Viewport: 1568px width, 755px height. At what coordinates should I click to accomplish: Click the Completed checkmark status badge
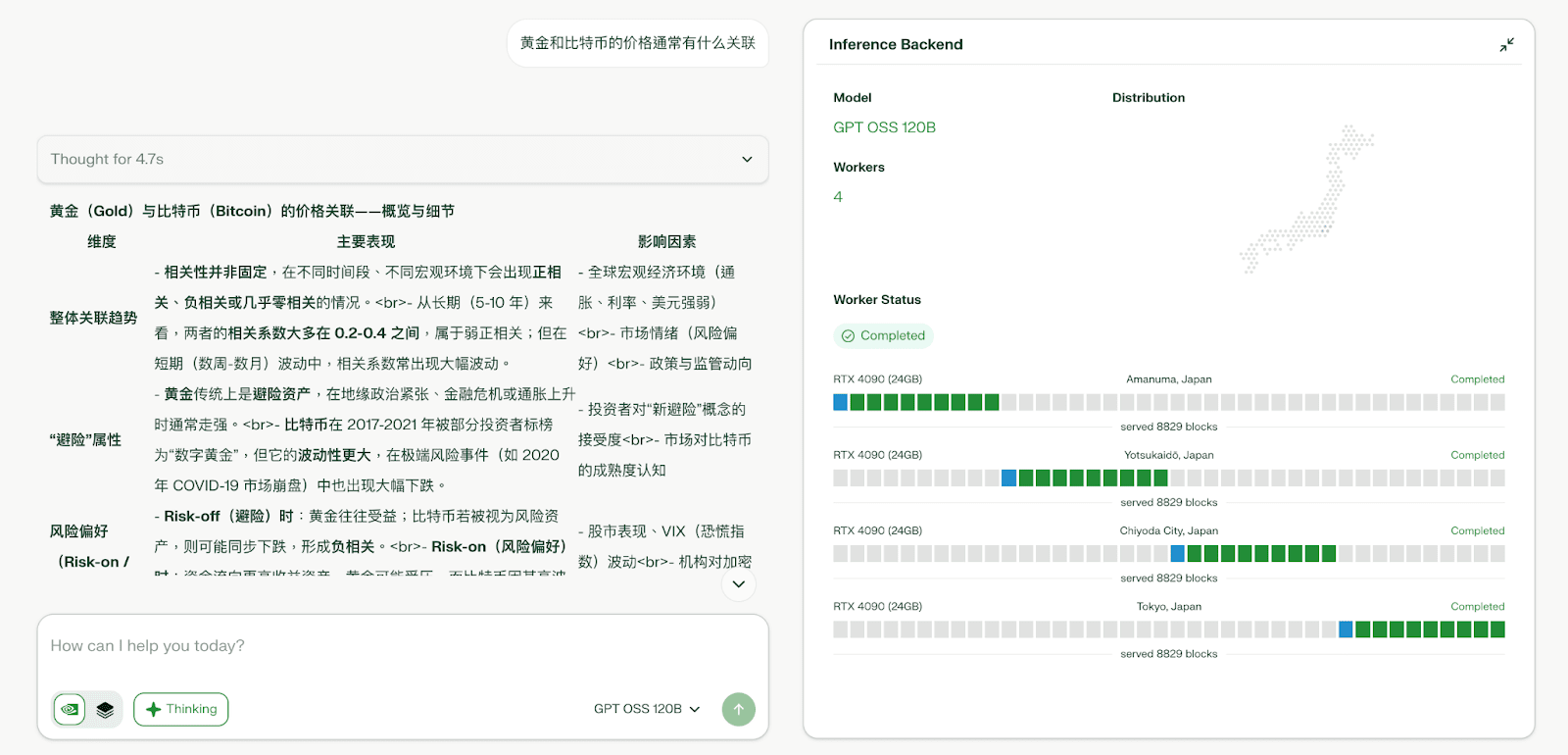tap(883, 335)
